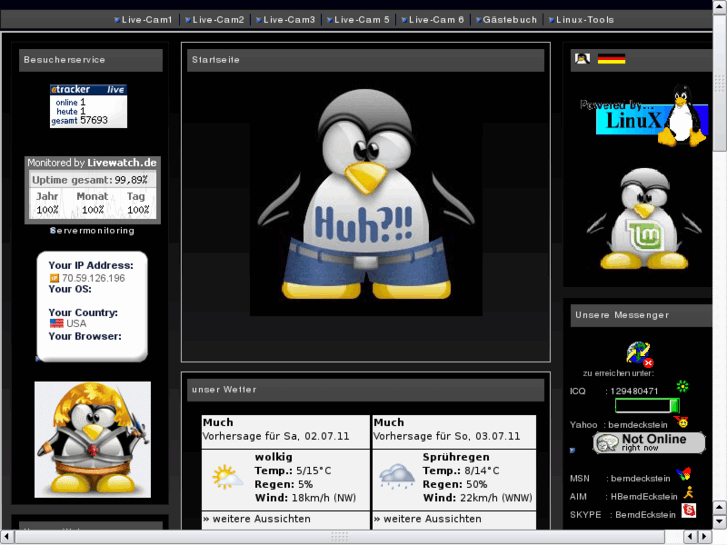
Task: Open the Livewatch.de uptime monitor badge
Action: click(92, 190)
